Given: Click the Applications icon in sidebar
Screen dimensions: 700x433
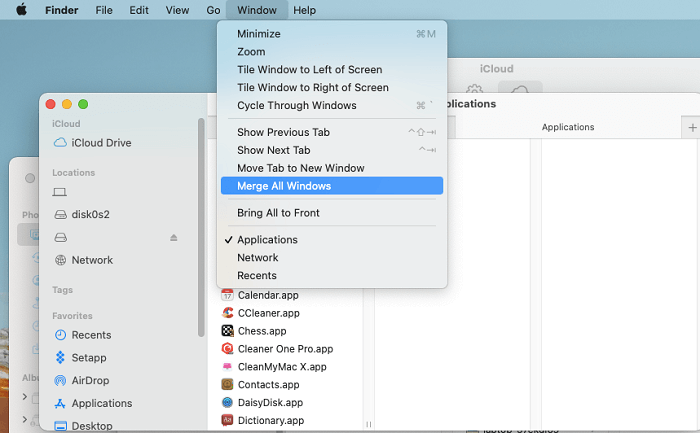Looking at the screenshot, I should (x=60, y=404).
